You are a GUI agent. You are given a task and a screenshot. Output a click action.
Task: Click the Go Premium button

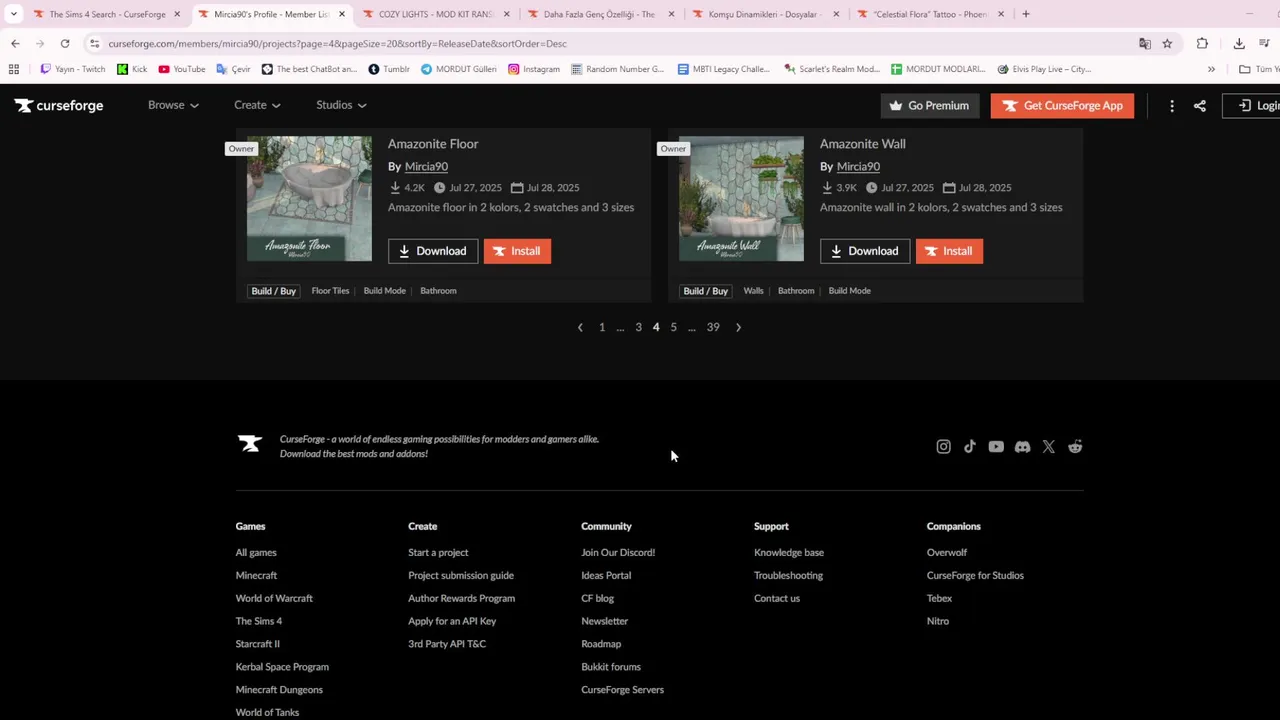click(x=930, y=105)
